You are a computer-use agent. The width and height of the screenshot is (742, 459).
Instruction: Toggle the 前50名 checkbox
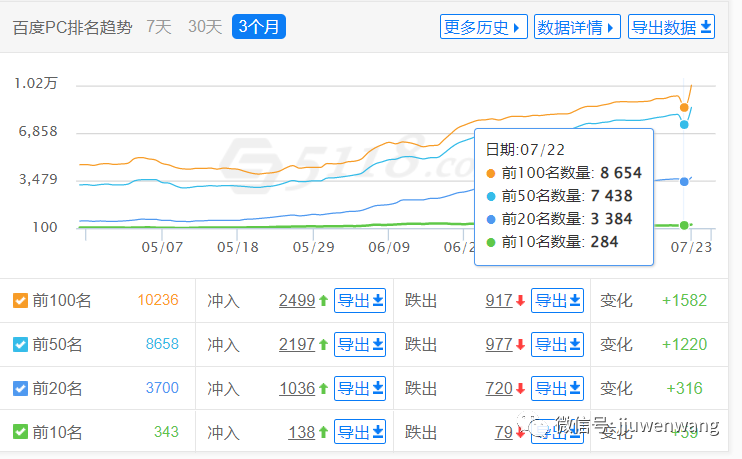20,344
